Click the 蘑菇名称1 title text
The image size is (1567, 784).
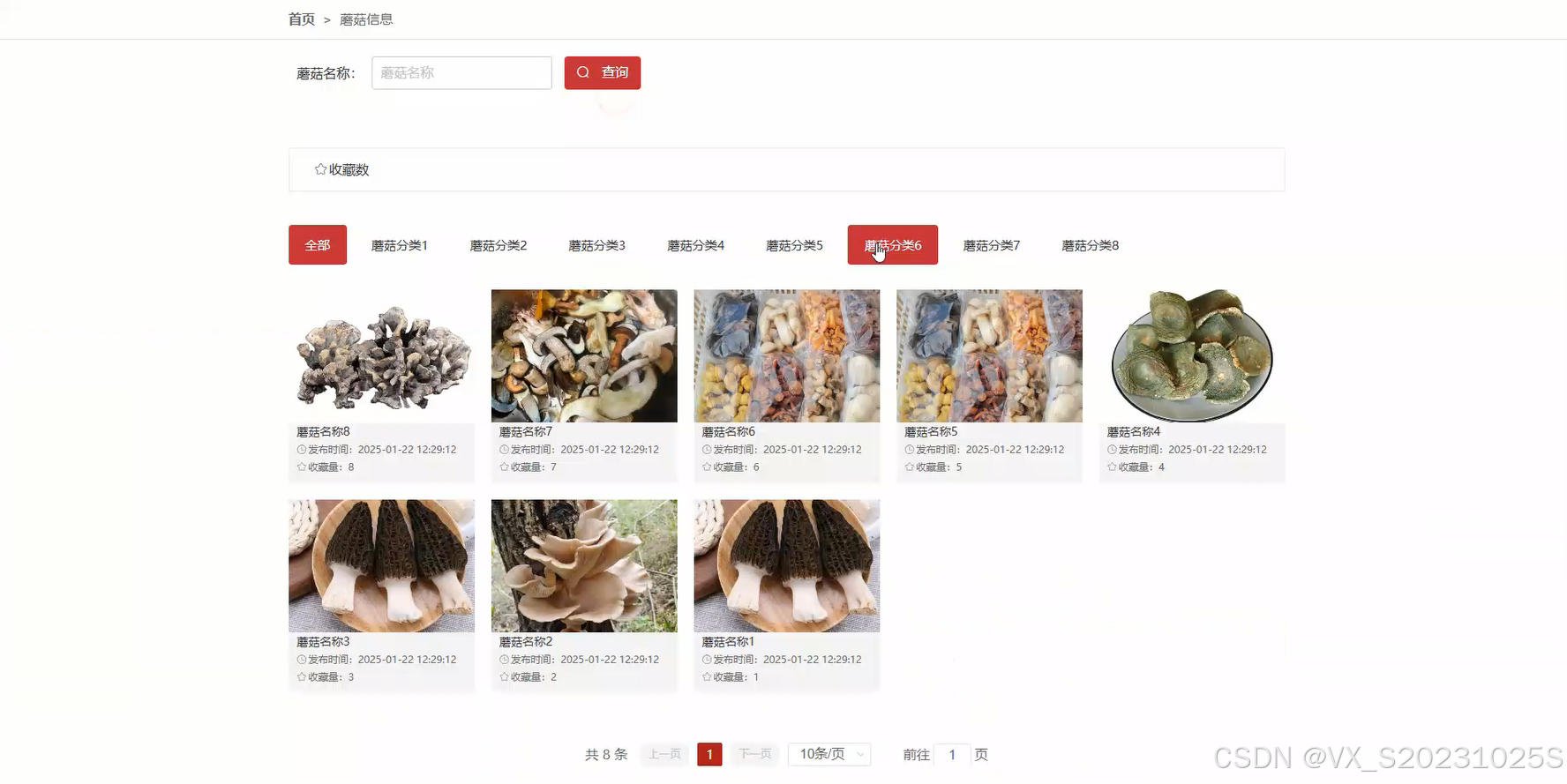pyautogui.click(x=728, y=642)
